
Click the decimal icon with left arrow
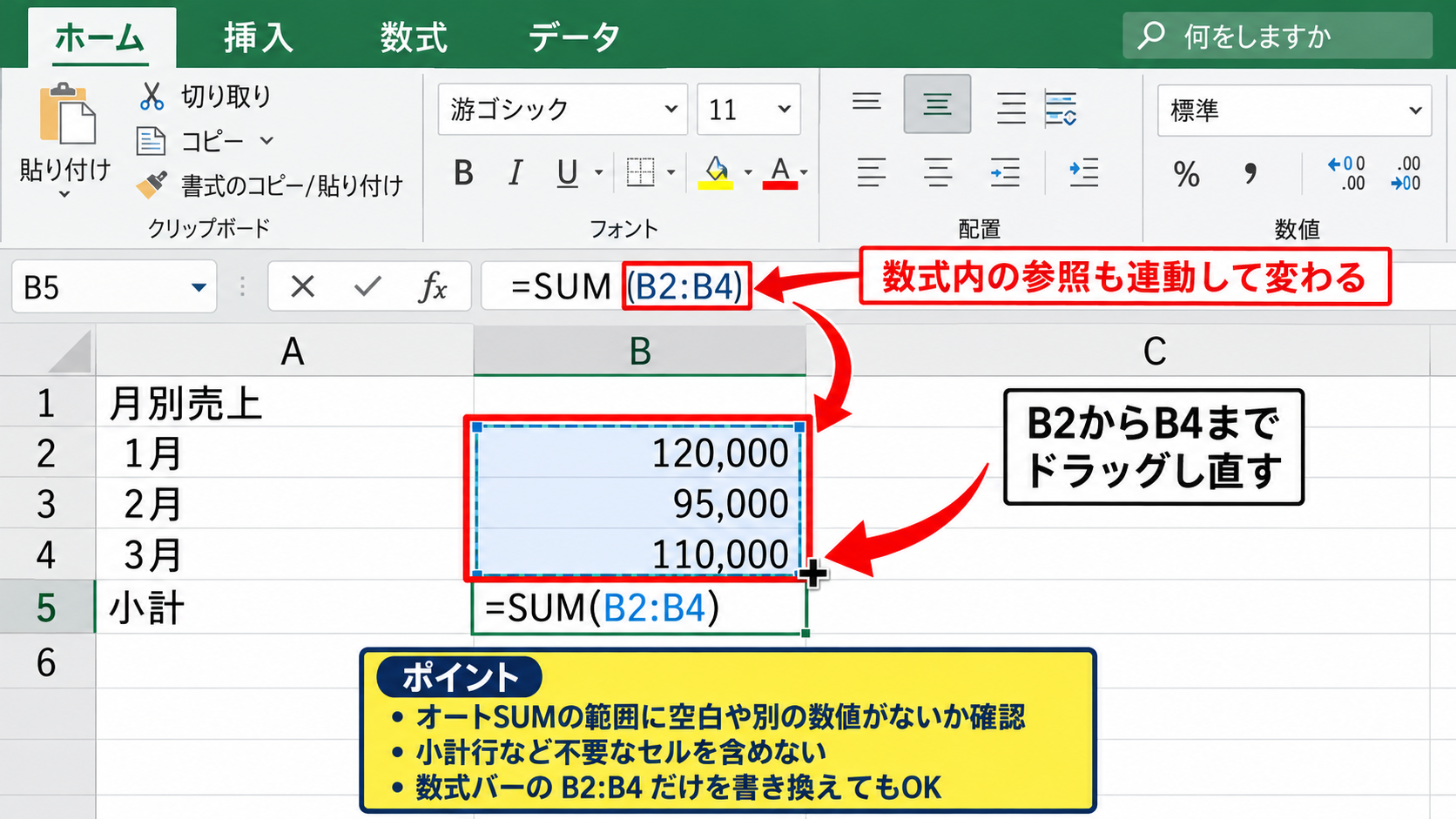[x=1345, y=173]
